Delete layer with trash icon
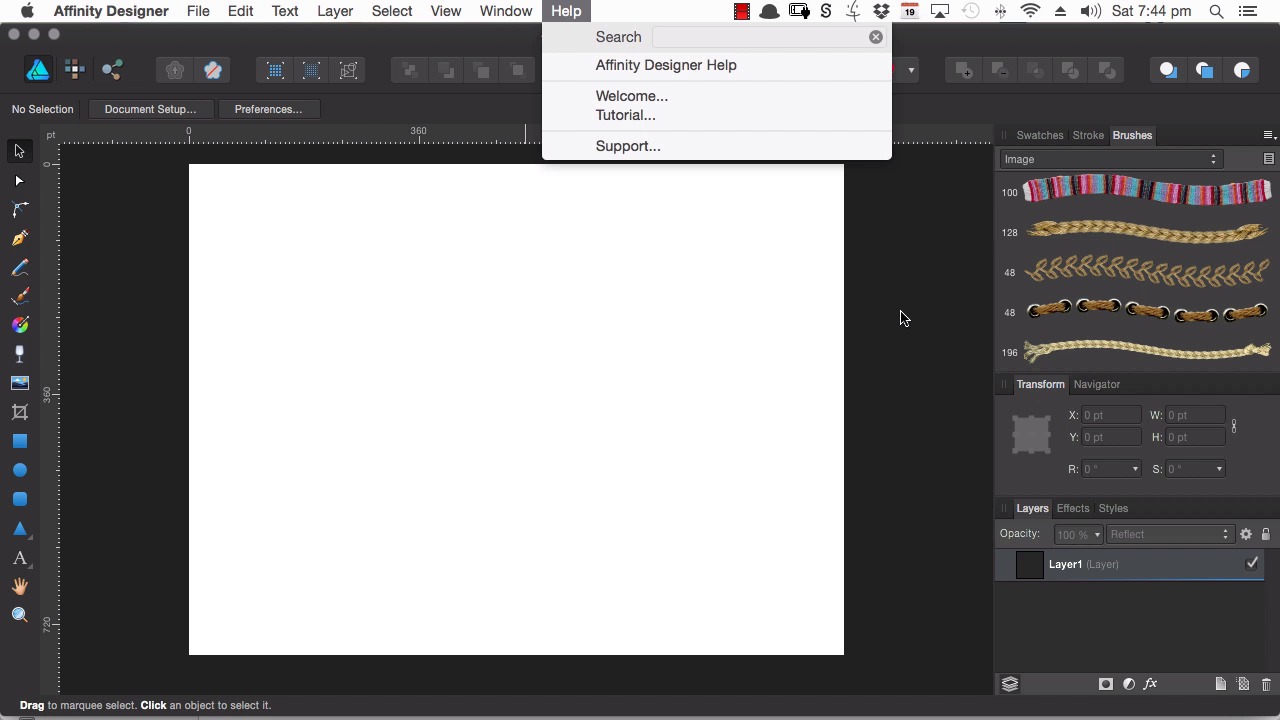 pos(1266,684)
